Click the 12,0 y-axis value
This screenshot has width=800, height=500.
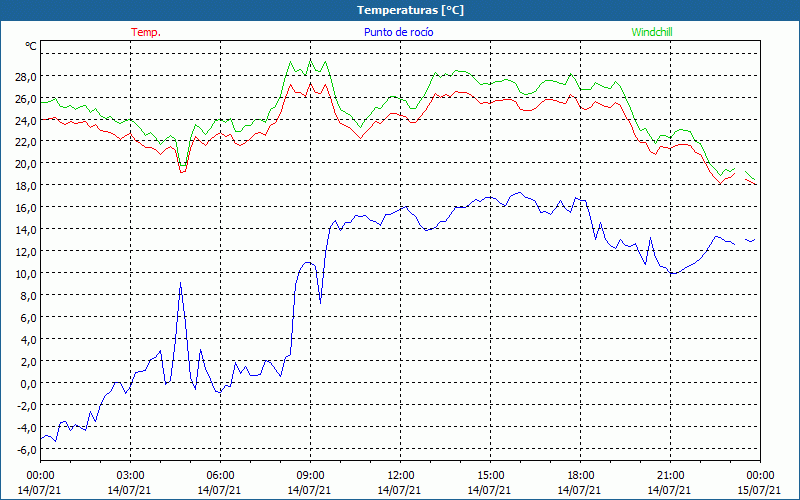(x=26, y=252)
